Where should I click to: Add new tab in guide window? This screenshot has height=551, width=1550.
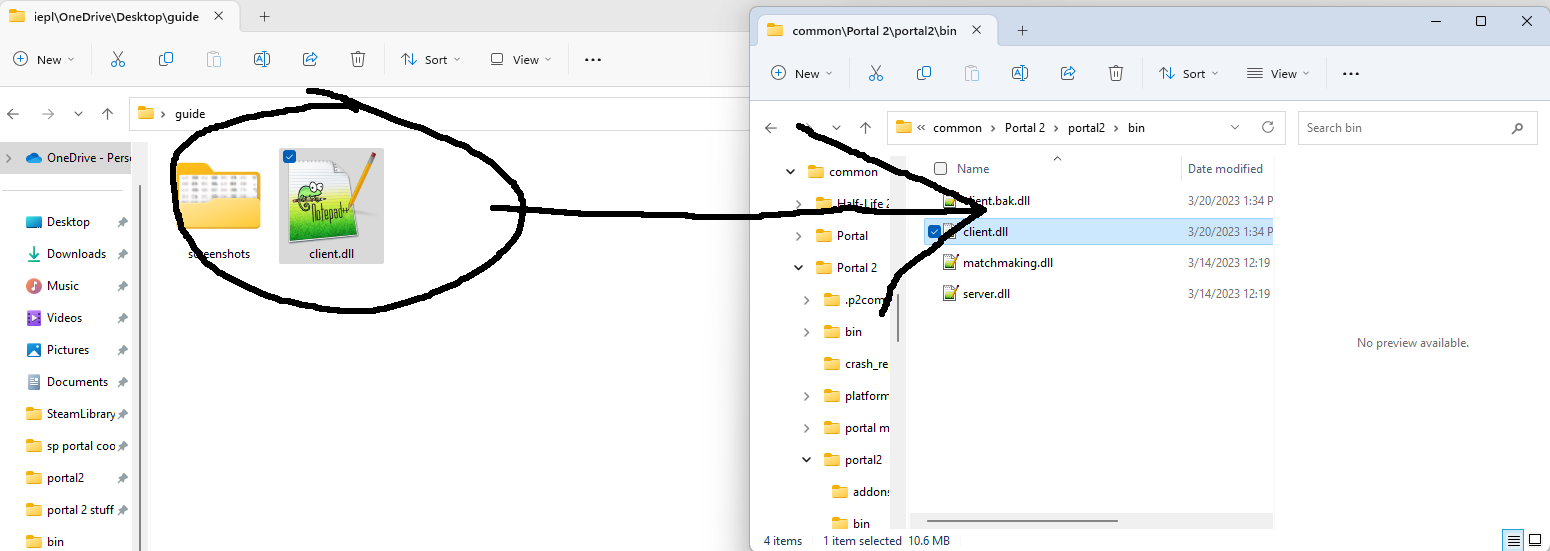click(264, 17)
